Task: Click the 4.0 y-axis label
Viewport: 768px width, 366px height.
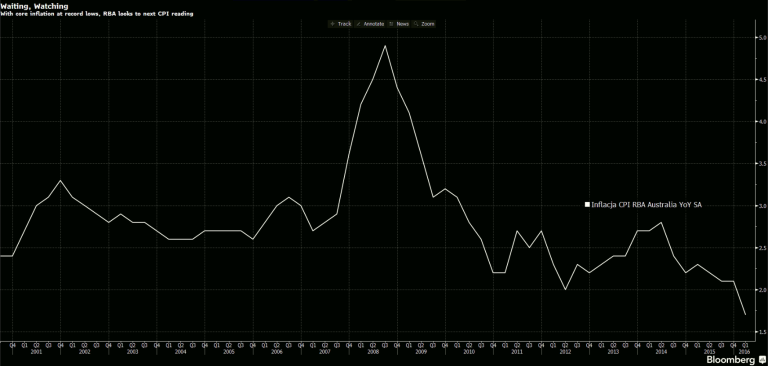Action: point(763,122)
